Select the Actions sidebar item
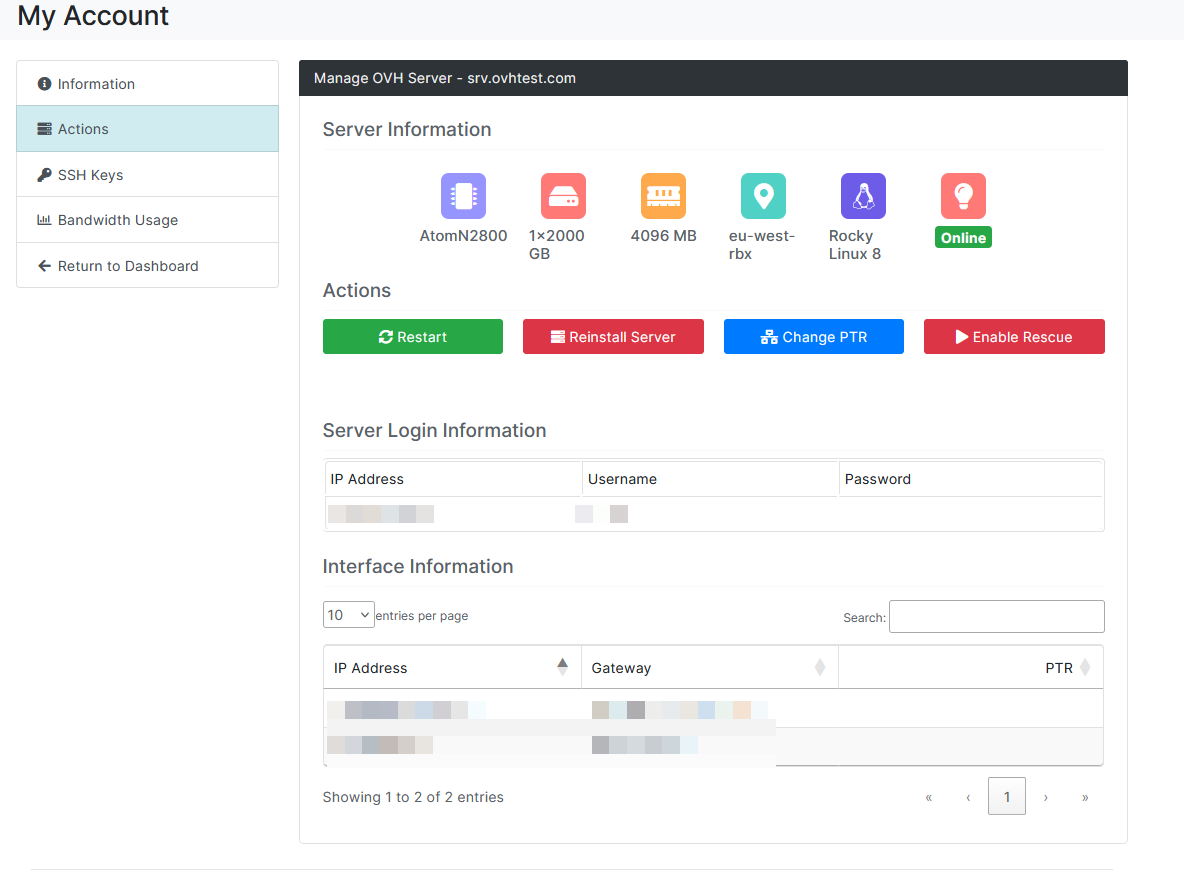This screenshot has width=1184, height=876. (x=147, y=129)
